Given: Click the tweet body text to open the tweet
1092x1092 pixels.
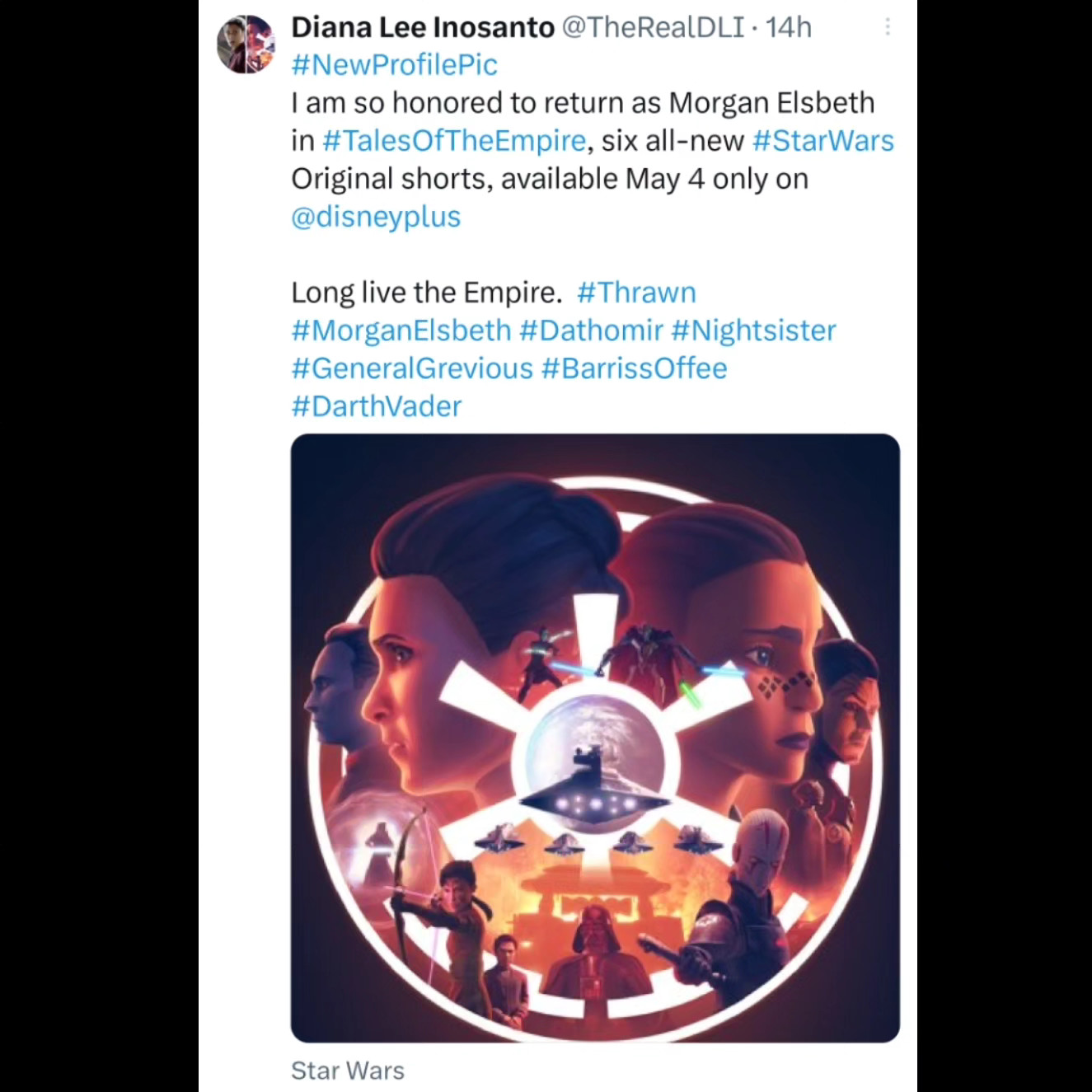Looking at the screenshot, I should coord(583,160).
